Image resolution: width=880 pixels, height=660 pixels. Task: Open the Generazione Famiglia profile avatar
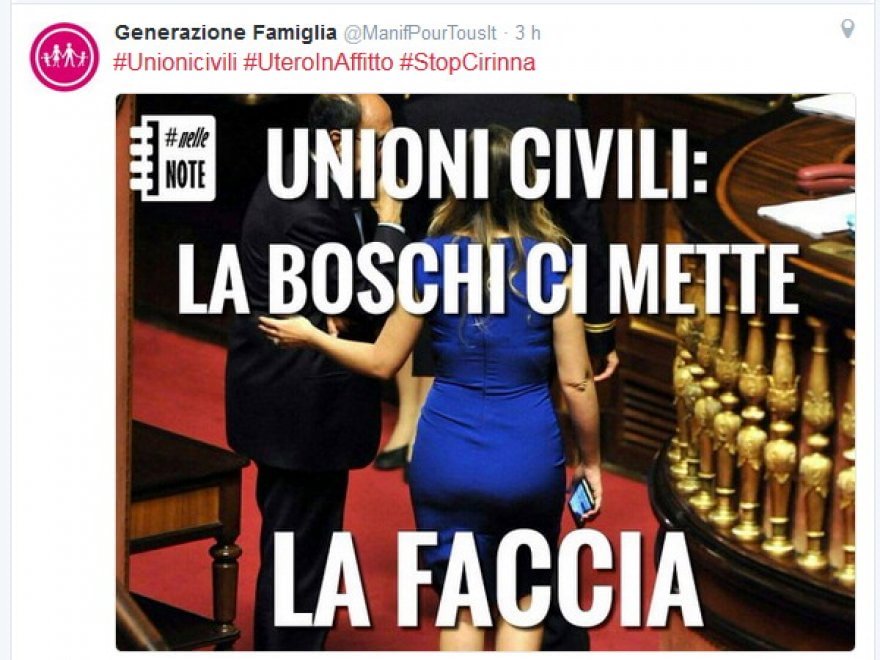[x=65, y=57]
